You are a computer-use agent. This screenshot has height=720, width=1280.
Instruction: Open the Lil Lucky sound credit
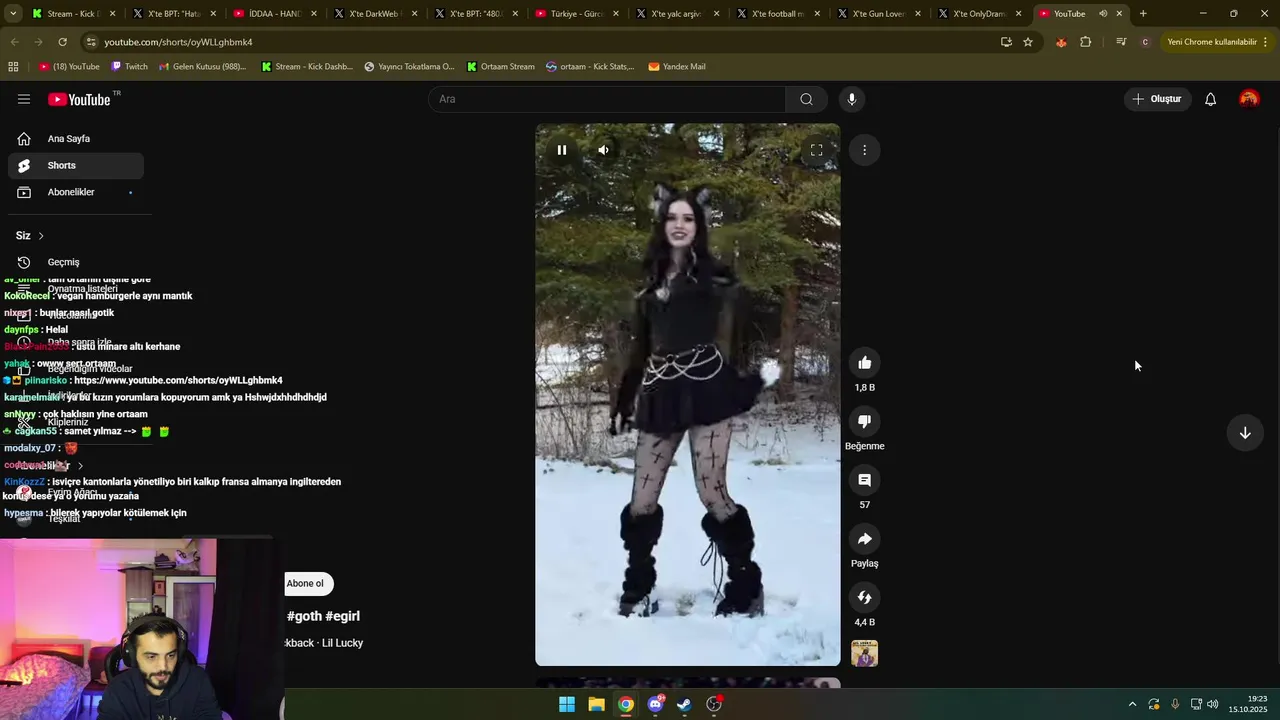pyautogui.click(x=342, y=643)
